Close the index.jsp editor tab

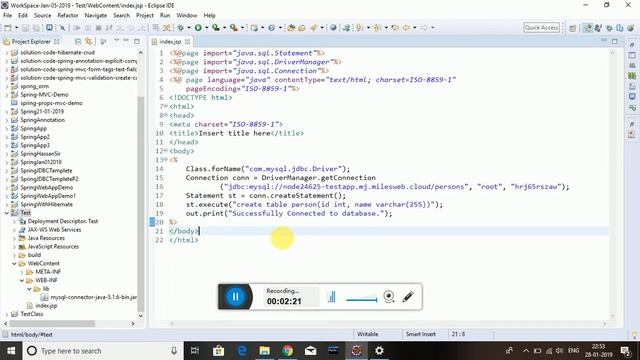pos(187,42)
